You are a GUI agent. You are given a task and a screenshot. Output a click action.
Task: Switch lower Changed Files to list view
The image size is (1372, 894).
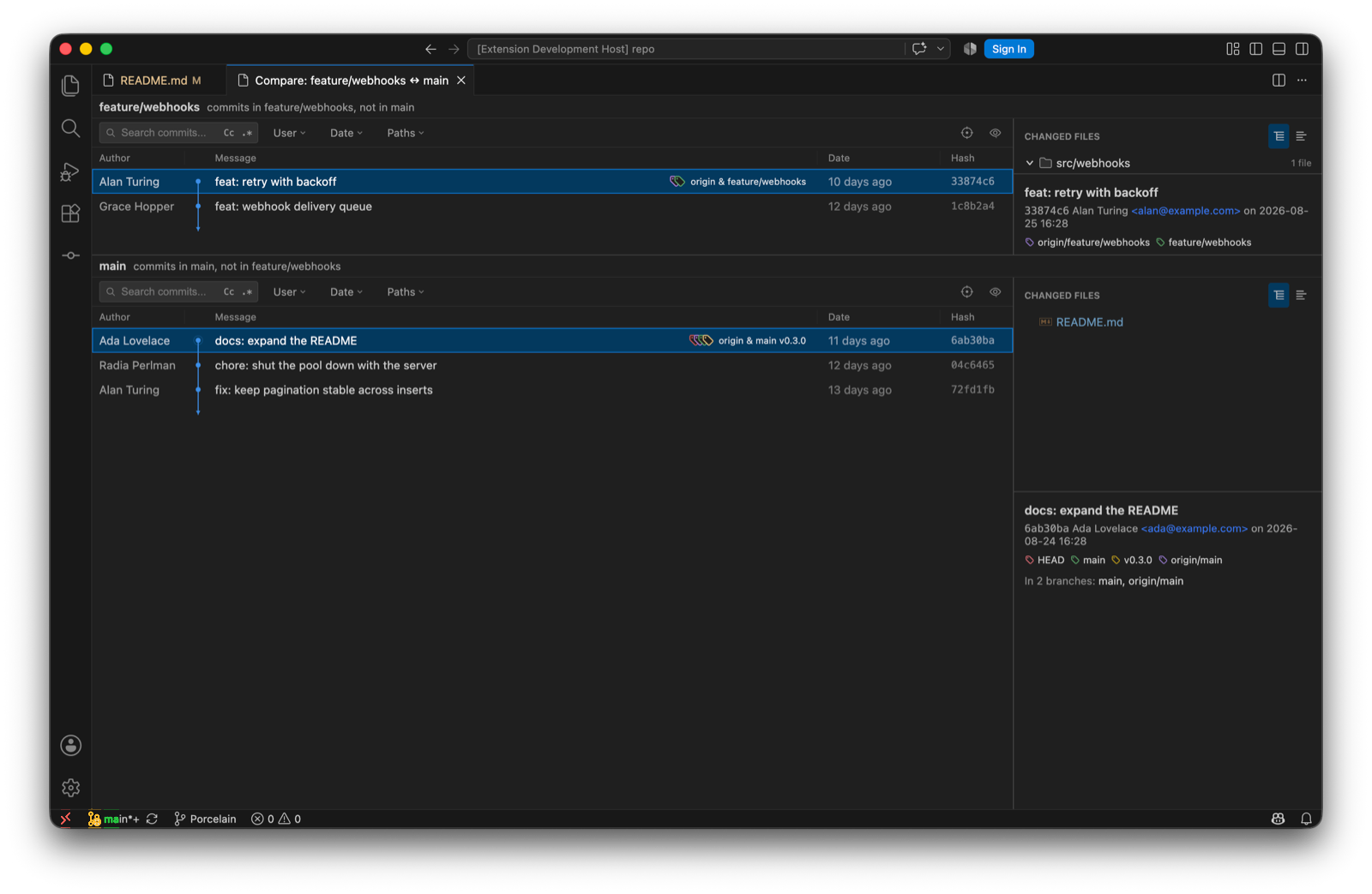tap(1301, 295)
